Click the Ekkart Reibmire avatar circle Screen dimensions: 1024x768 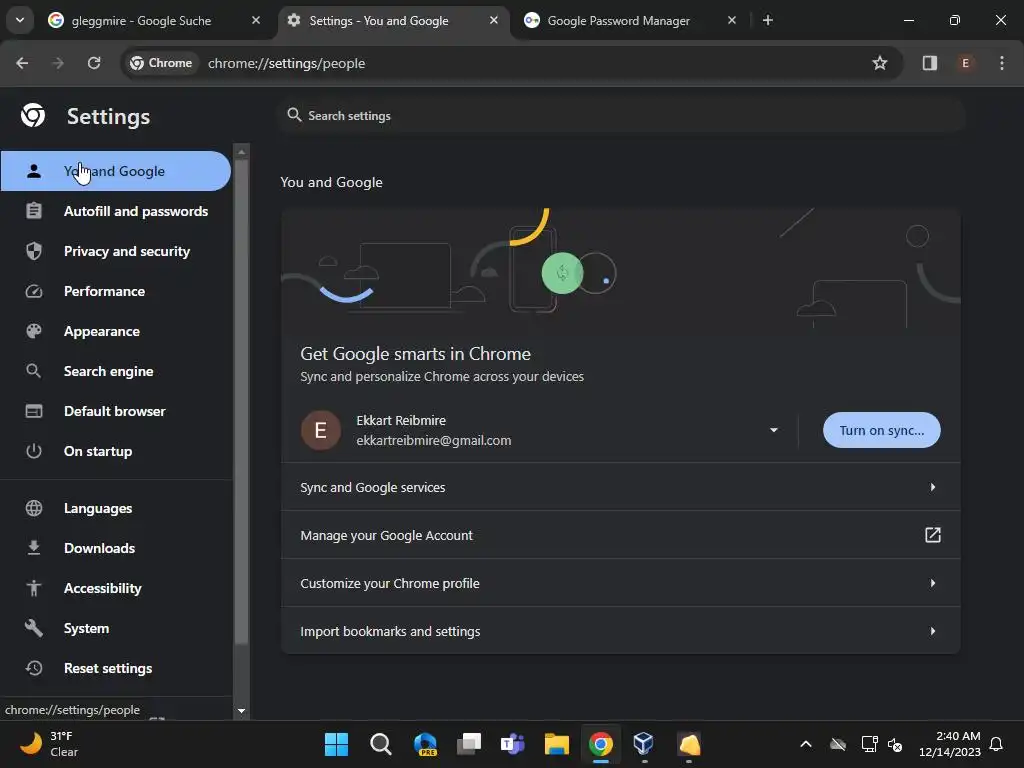point(321,430)
